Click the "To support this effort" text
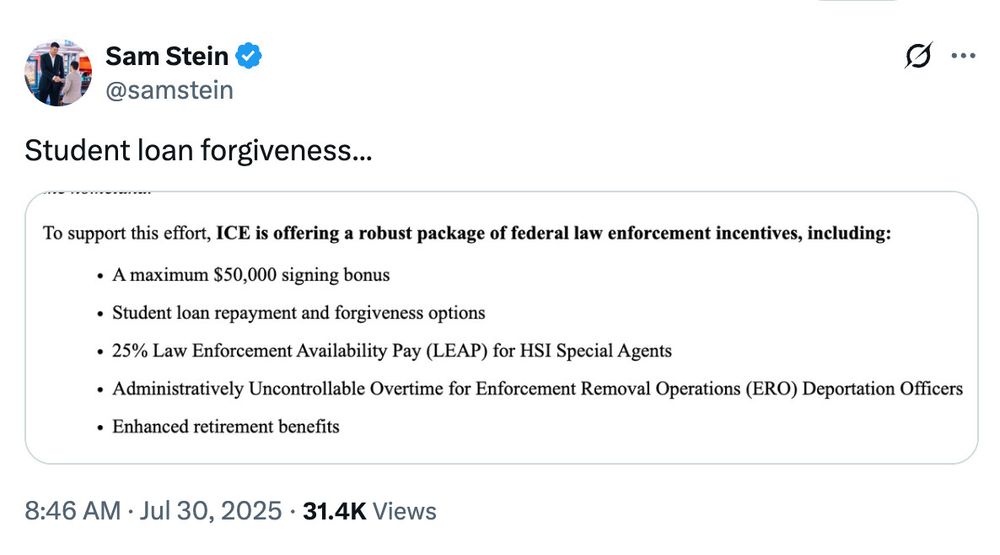The image size is (1000, 555). (127, 233)
